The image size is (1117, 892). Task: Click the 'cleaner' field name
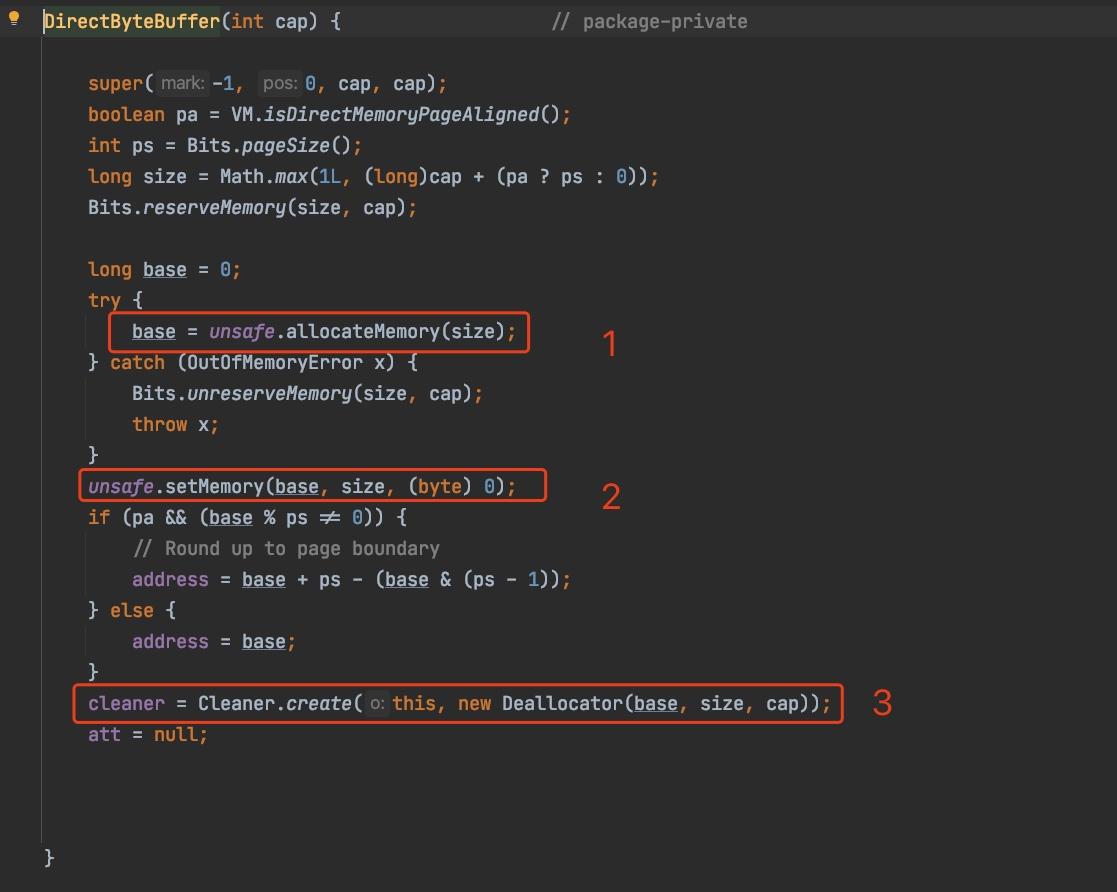click(x=126, y=704)
